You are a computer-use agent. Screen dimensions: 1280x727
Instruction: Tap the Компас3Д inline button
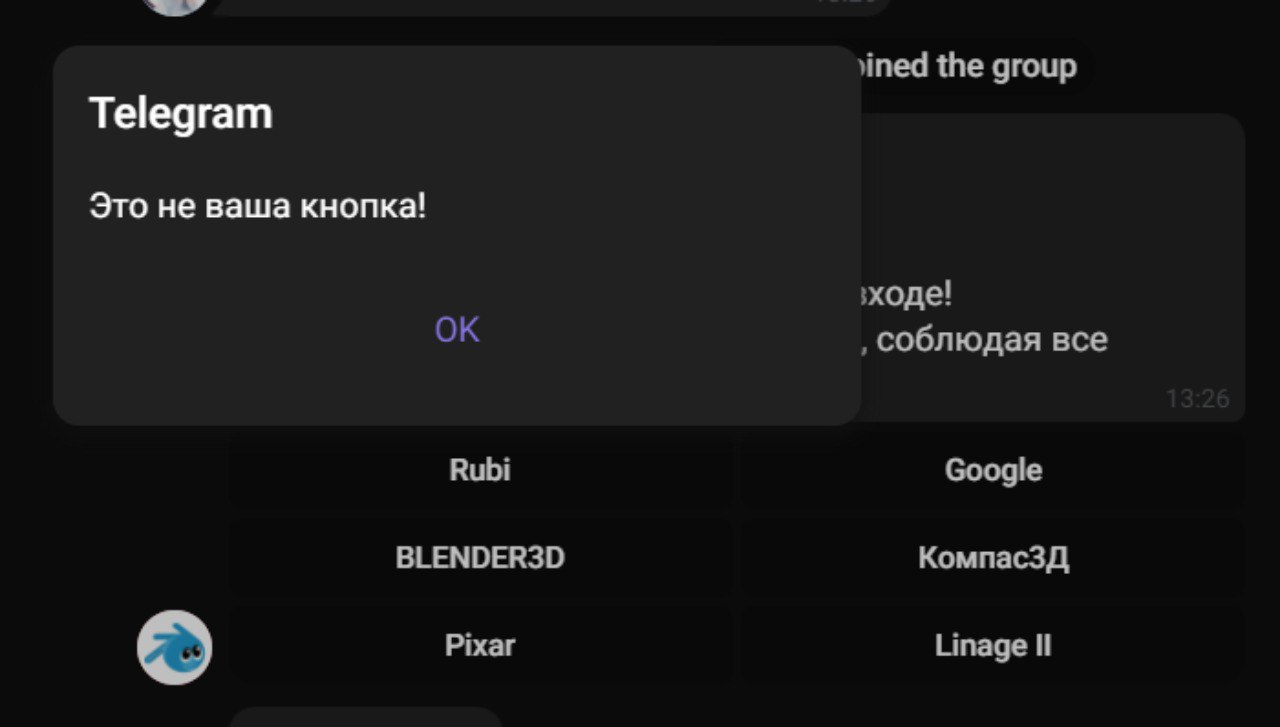(993, 557)
